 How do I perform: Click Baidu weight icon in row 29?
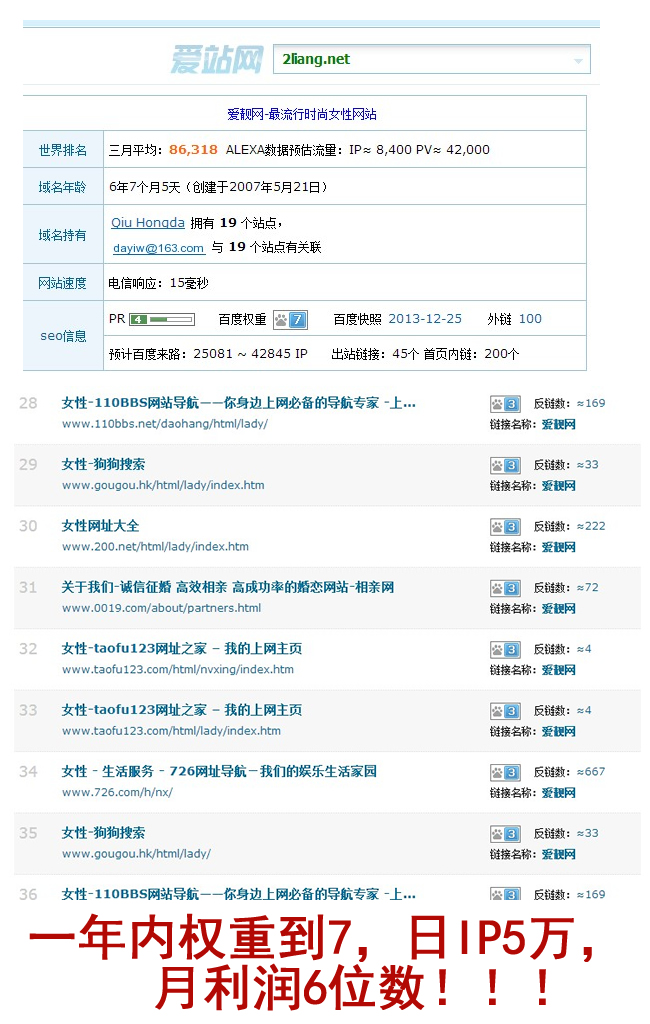pos(505,466)
